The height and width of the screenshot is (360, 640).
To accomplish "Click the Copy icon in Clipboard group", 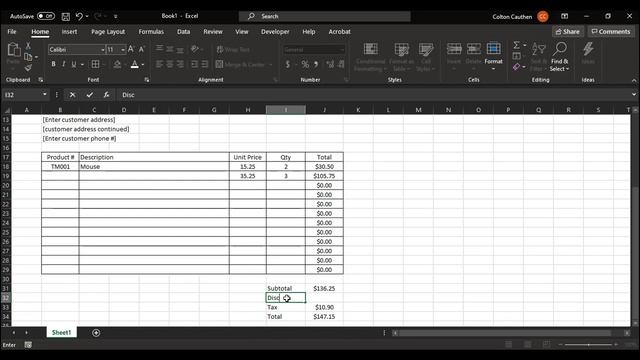I will click(28, 57).
